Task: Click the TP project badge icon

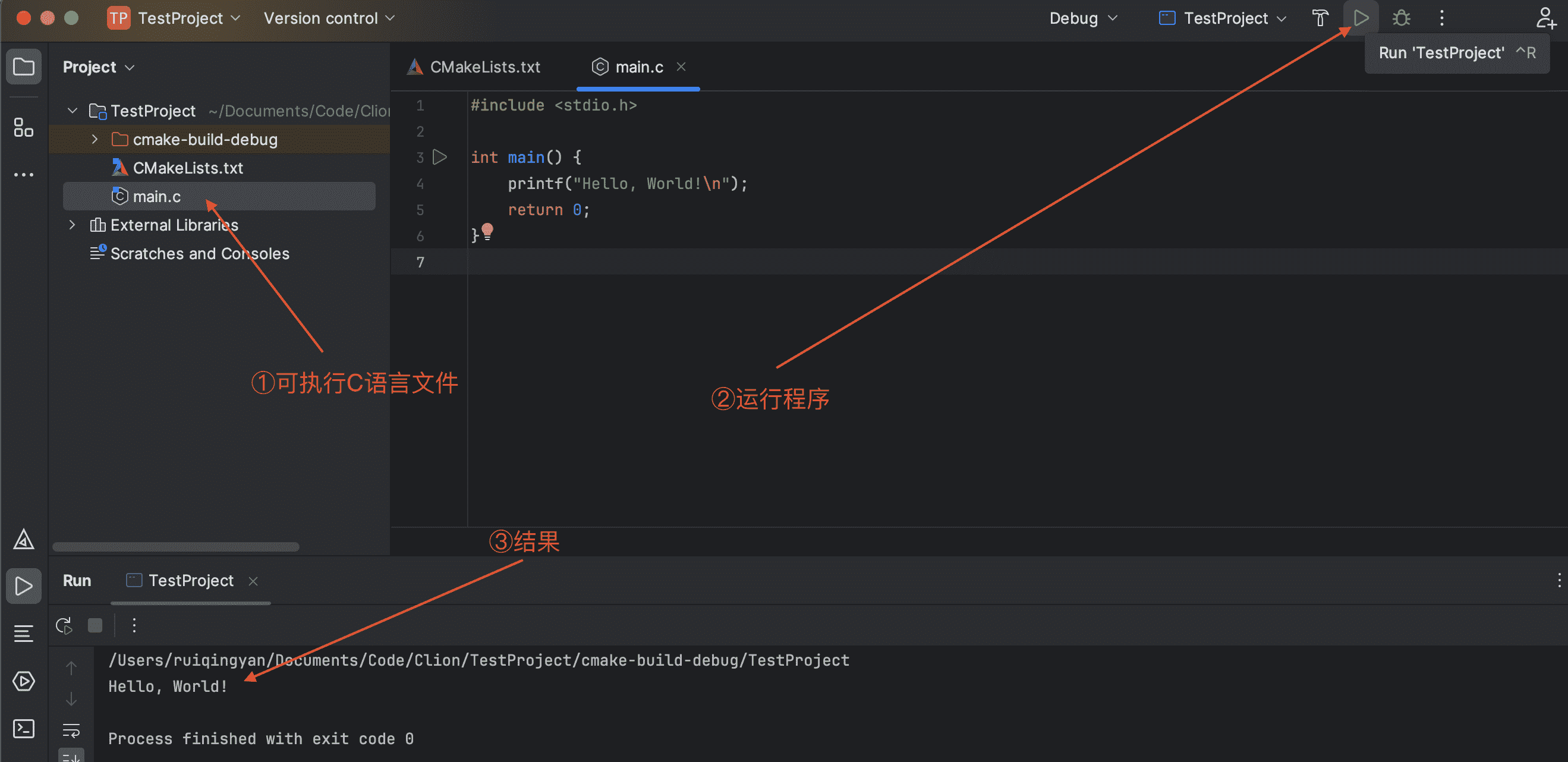Action: pos(119,18)
